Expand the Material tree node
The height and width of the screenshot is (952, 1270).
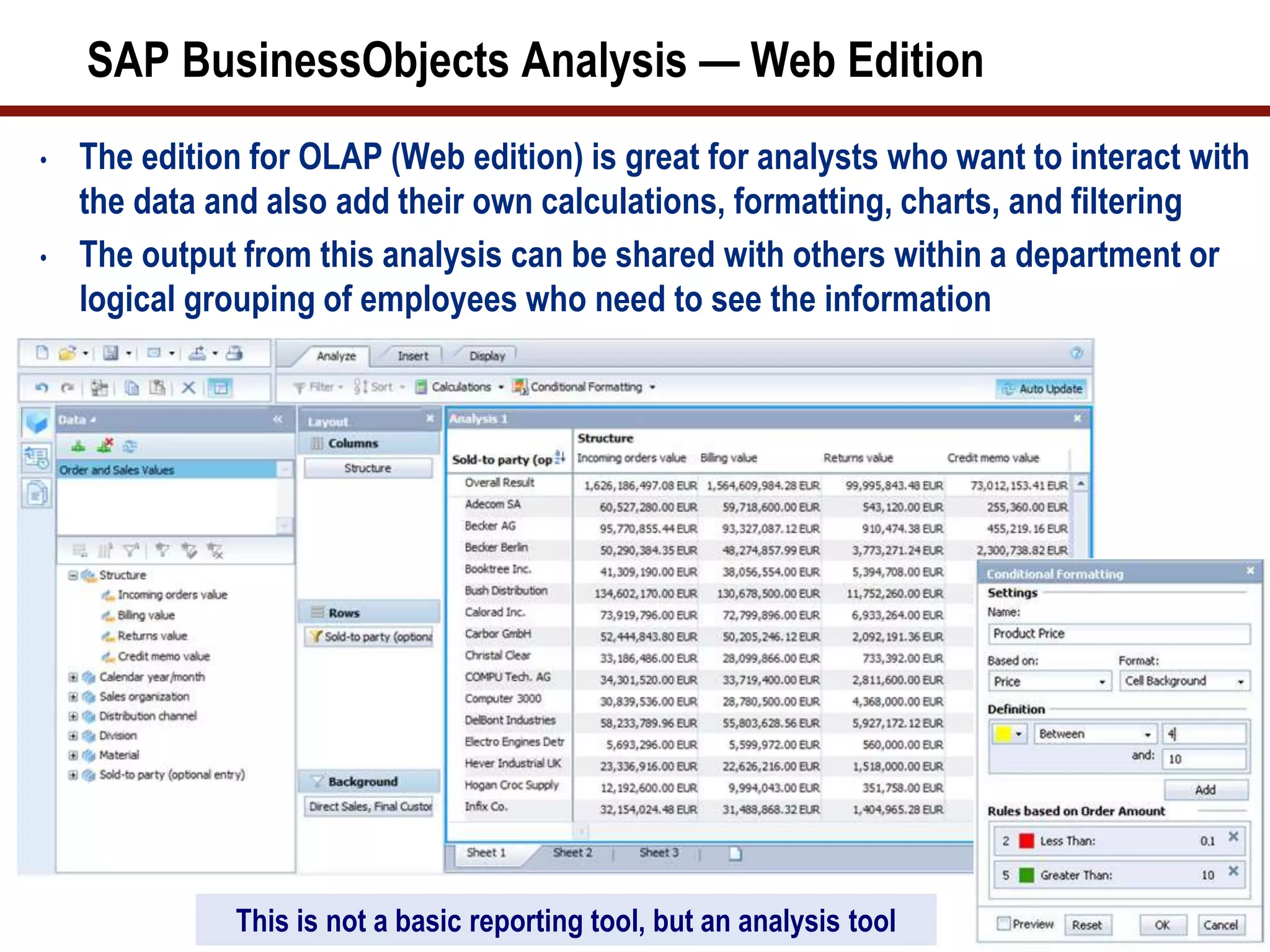coord(73,755)
